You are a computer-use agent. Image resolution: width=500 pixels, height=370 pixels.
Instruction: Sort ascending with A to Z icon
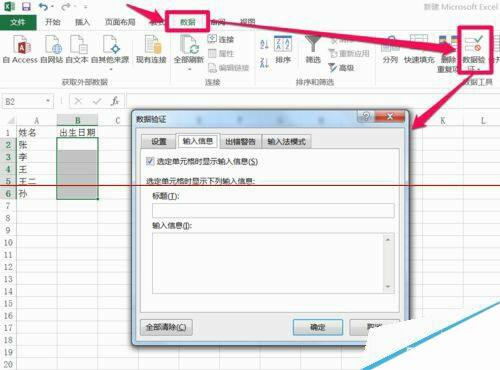coord(264,44)
